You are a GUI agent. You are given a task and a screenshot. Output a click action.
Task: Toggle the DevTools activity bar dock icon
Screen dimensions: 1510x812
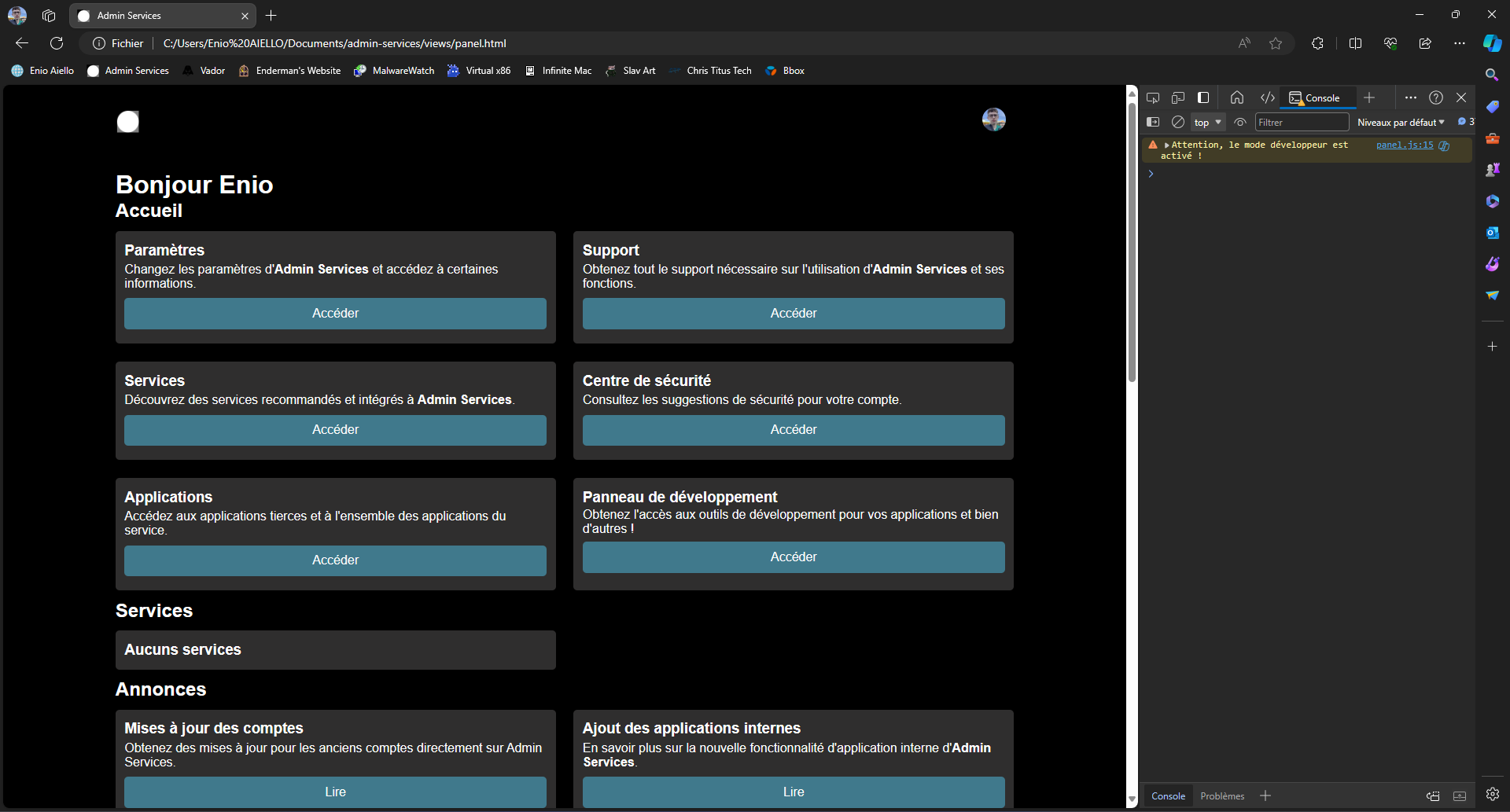(x=1203, y=97)
